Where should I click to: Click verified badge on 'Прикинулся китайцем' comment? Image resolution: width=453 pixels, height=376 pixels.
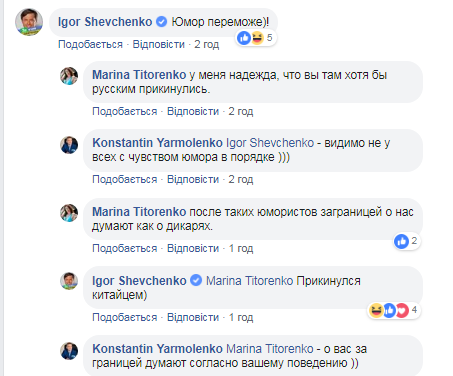(x=196, y=280)
